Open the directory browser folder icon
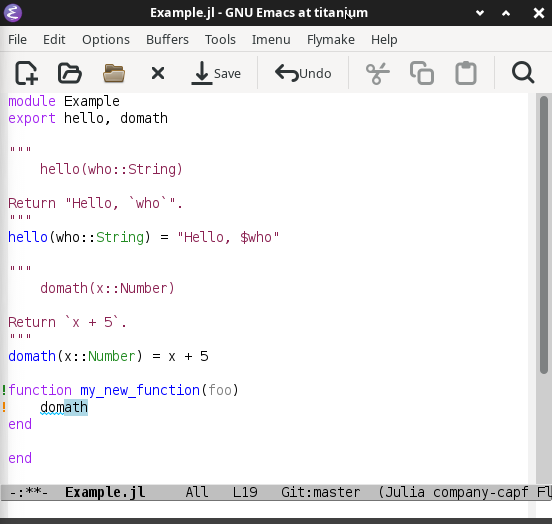552x524 pixels. tap(114, 73)
